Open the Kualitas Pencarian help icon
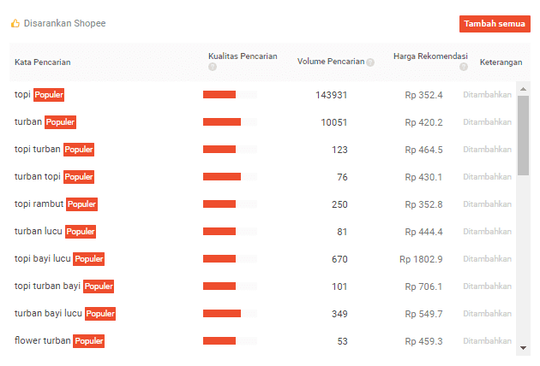The image size is (540, 366). (x=212, y=67)
